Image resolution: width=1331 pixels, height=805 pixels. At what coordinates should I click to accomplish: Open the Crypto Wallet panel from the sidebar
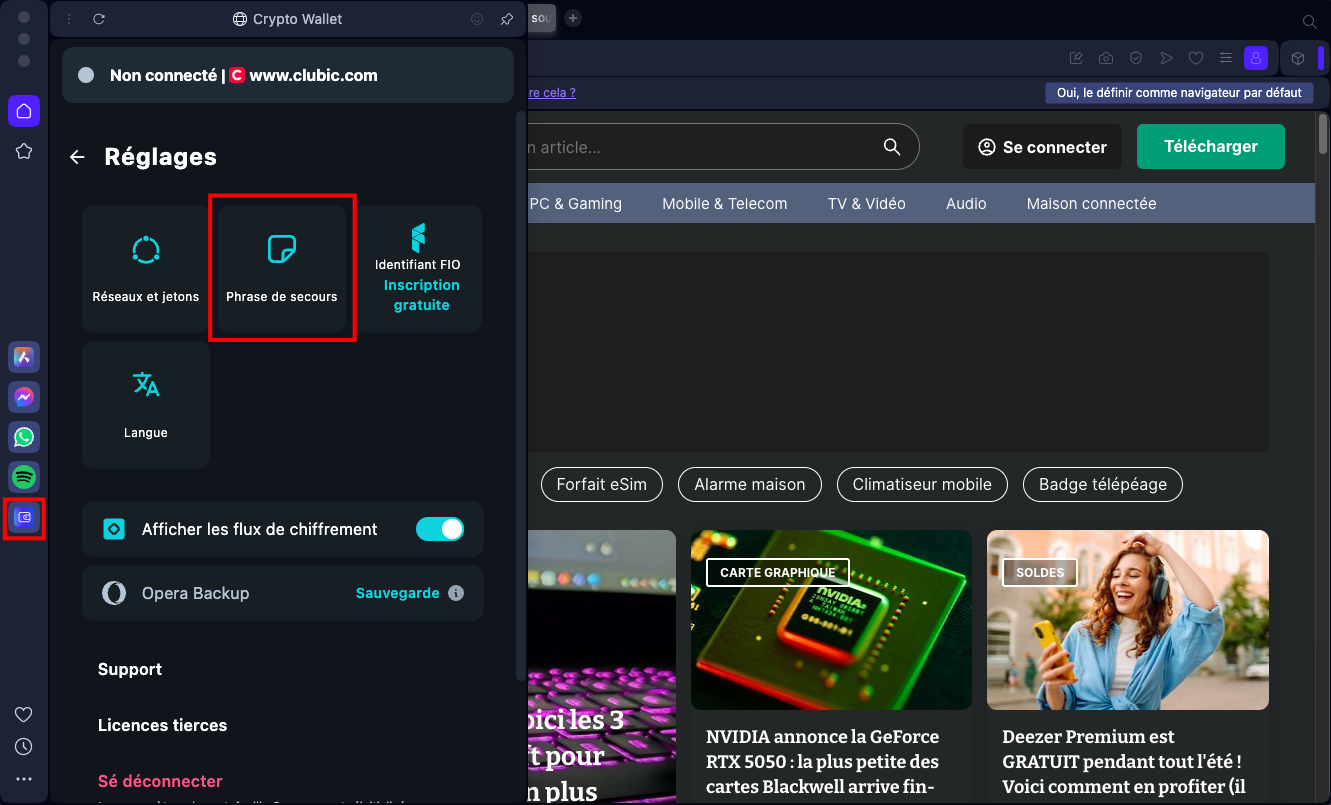[24, 517]
